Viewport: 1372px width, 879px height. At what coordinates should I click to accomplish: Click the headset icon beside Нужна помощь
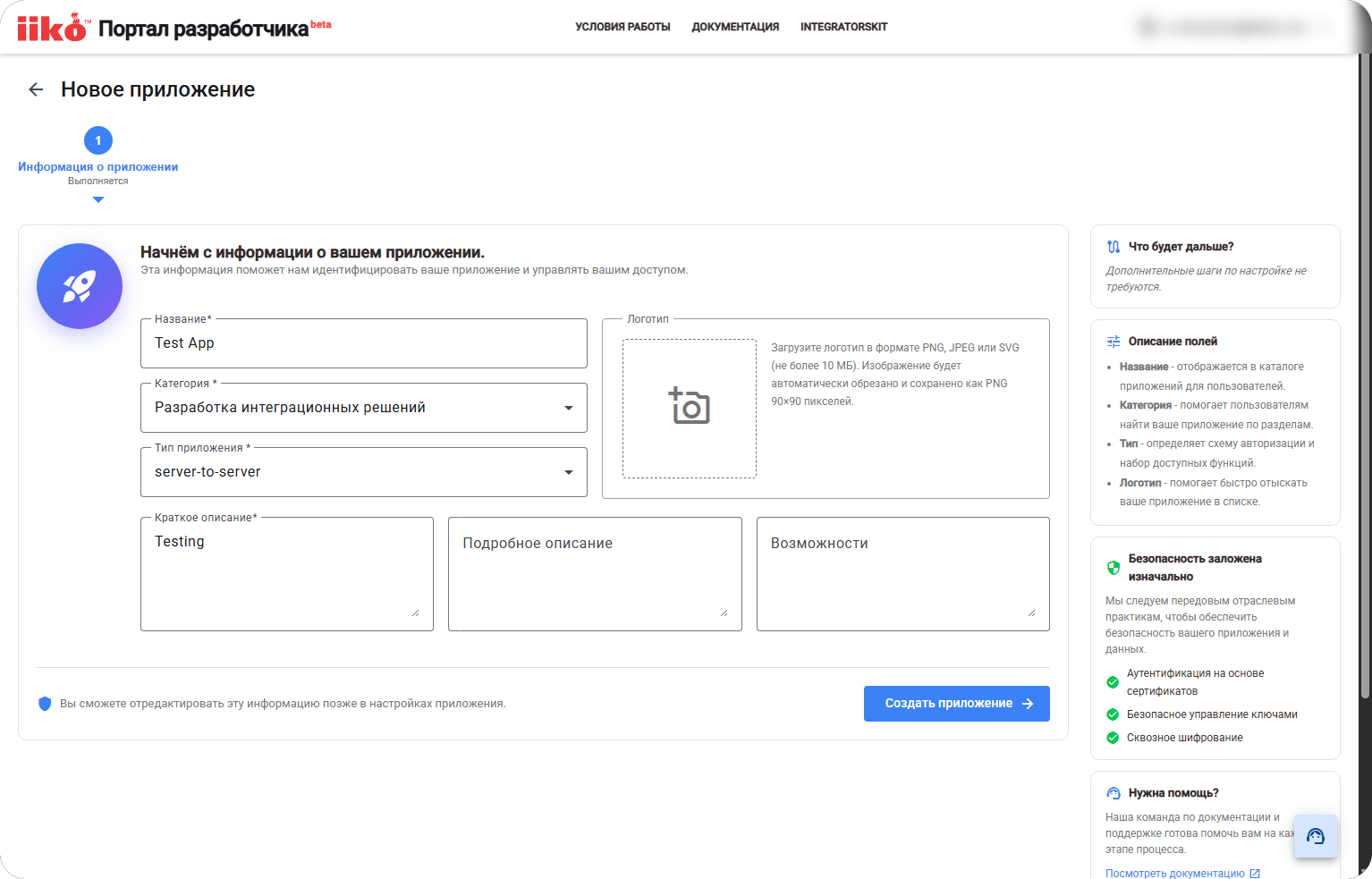(1114, 793)
